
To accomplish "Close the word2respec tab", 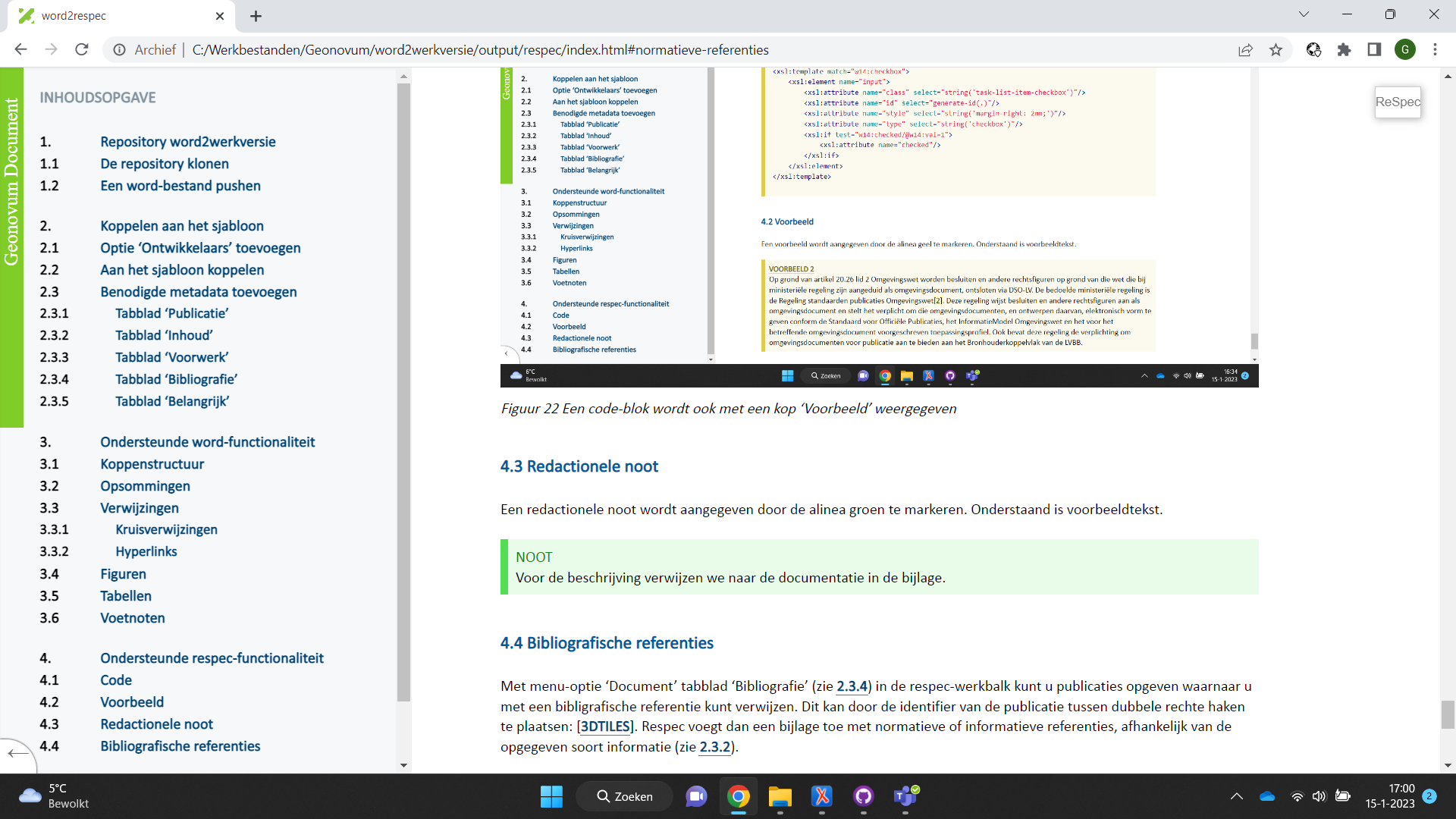I will 220,16.
